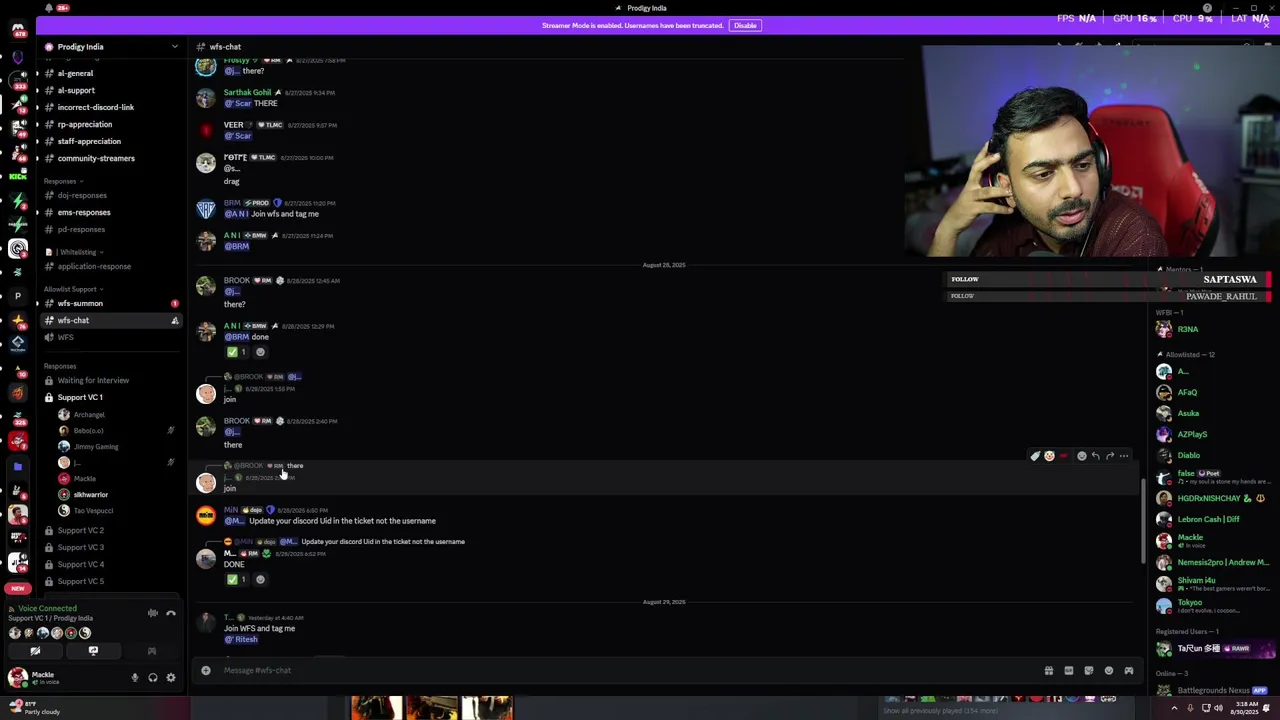Turn on camera in voice panel
This screenshot has height=720, width=1280.
35,651
